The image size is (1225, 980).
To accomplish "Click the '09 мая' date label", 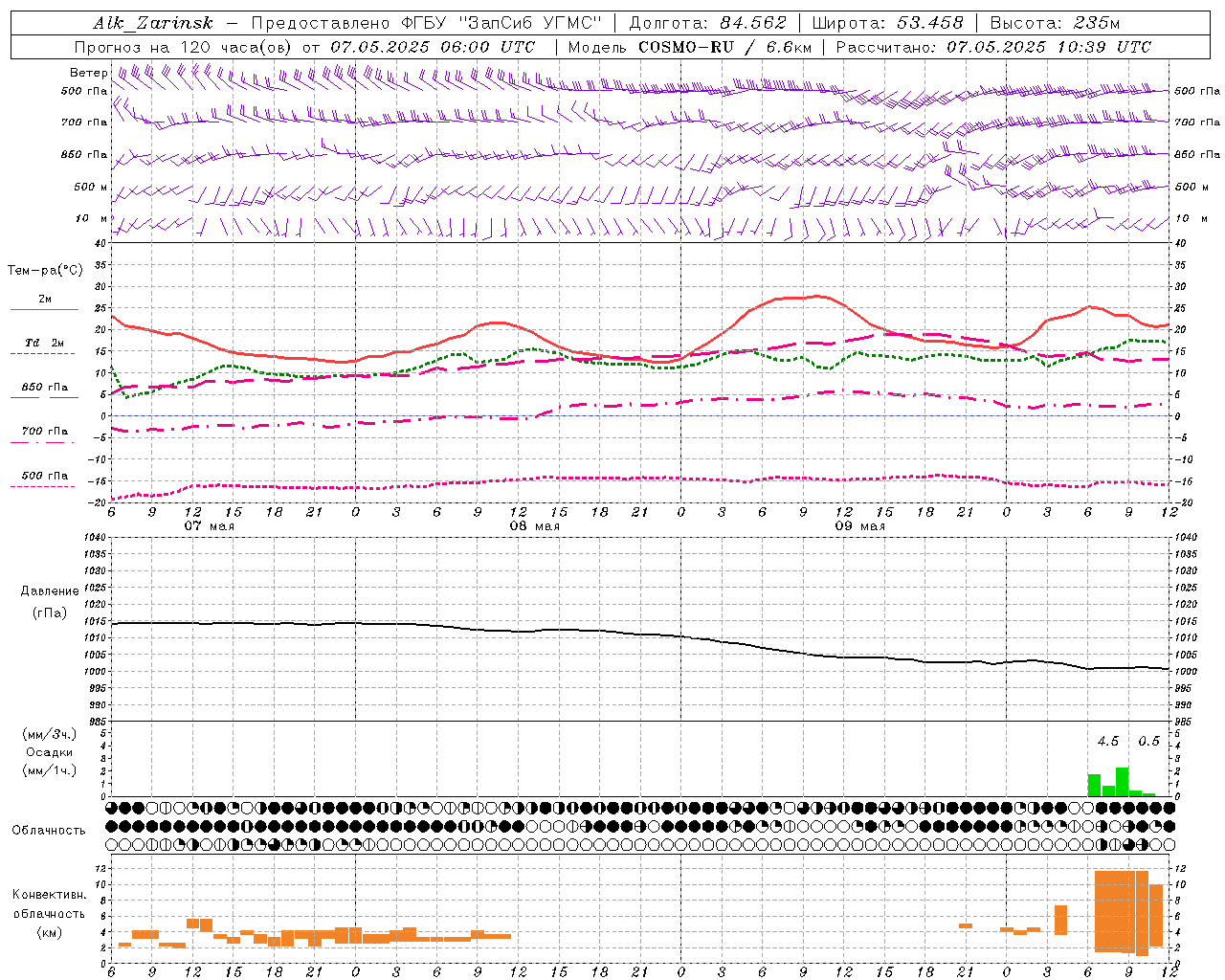I will pyautogui.click(x=860, y=526).
